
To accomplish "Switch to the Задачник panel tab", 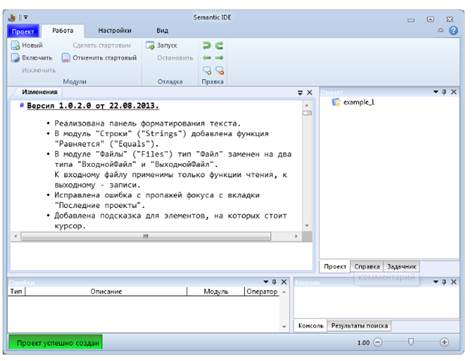I will (x=402, y=267).
